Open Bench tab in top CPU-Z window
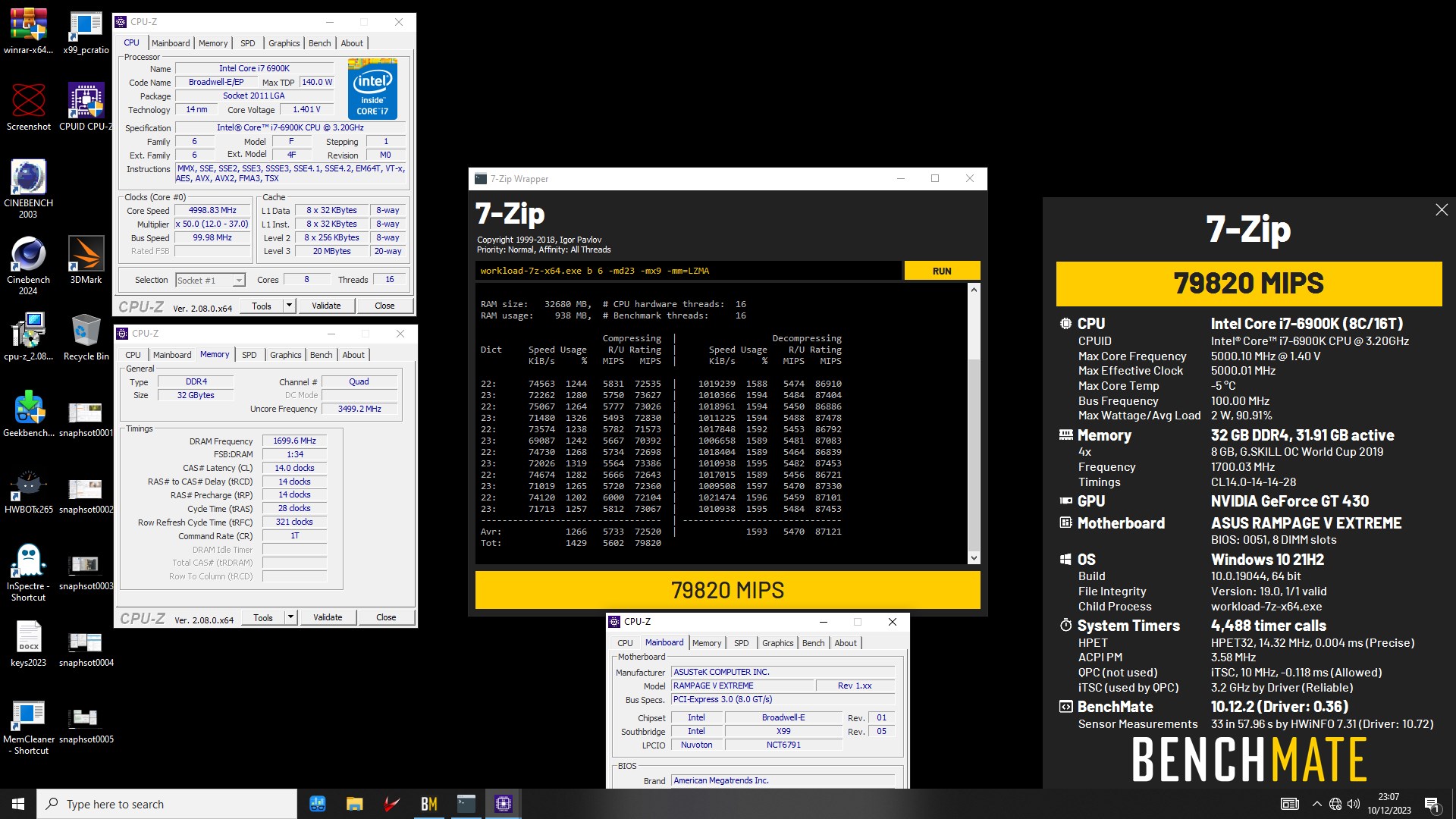 tap(319, 43)
